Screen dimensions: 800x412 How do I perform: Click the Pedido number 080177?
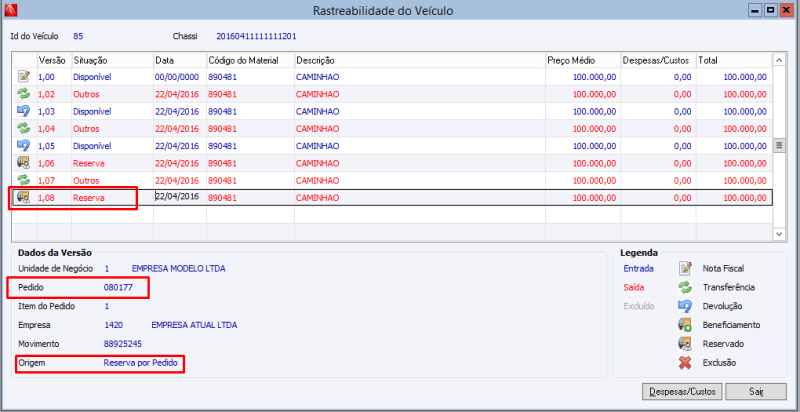click(118, 287)
